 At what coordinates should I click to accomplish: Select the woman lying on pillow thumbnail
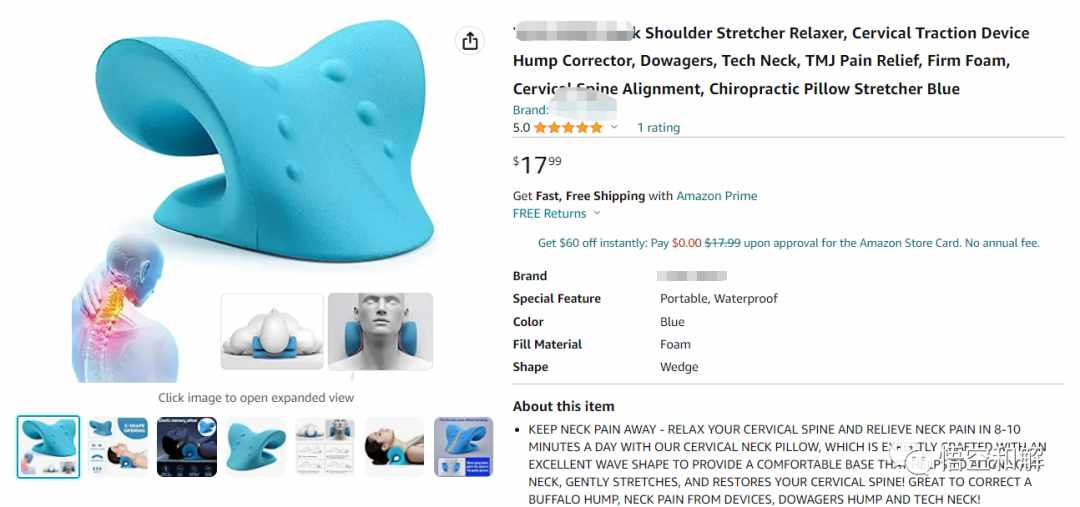pyautogui.click(x=395, y=446)
